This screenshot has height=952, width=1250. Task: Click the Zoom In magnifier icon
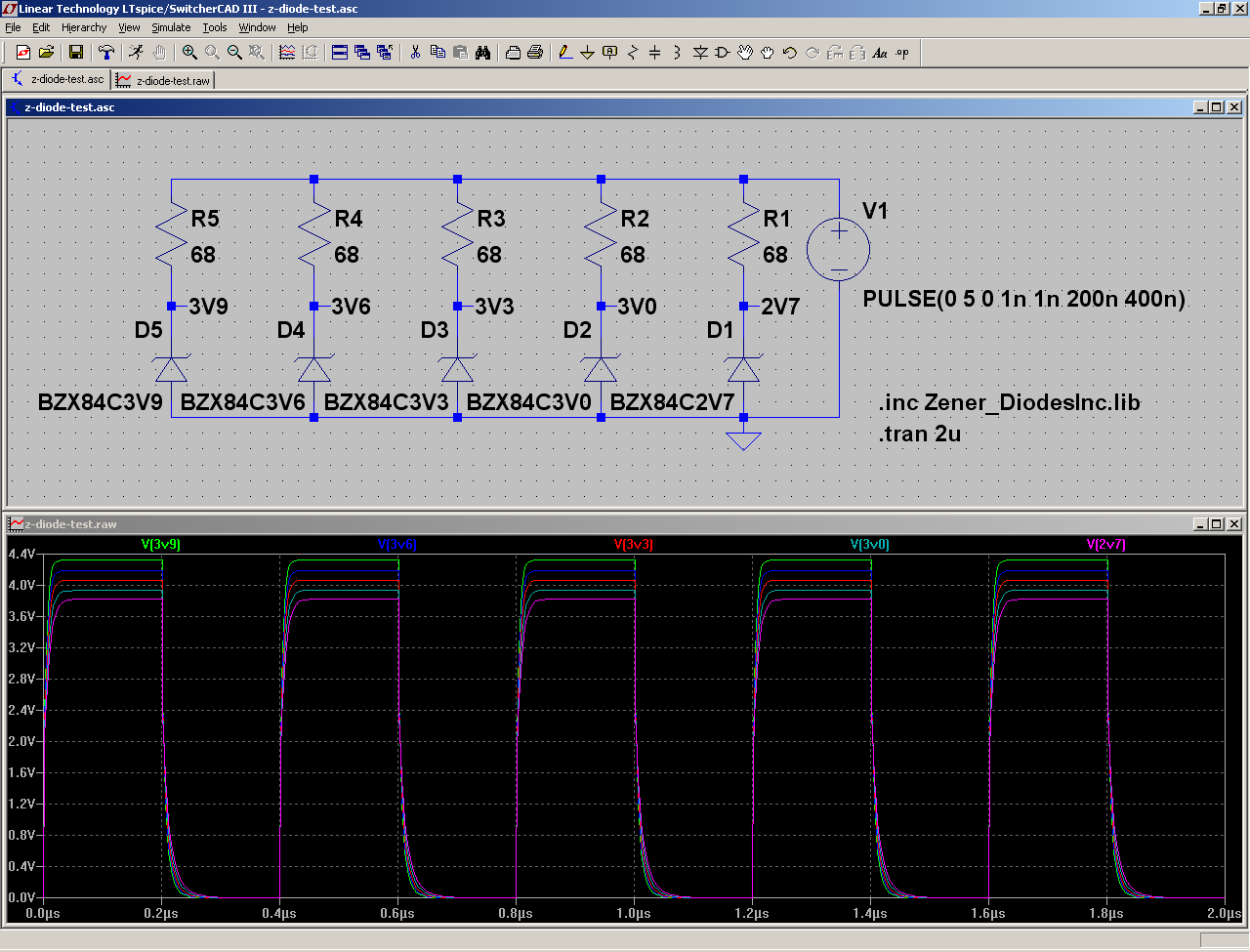point(189,53)
